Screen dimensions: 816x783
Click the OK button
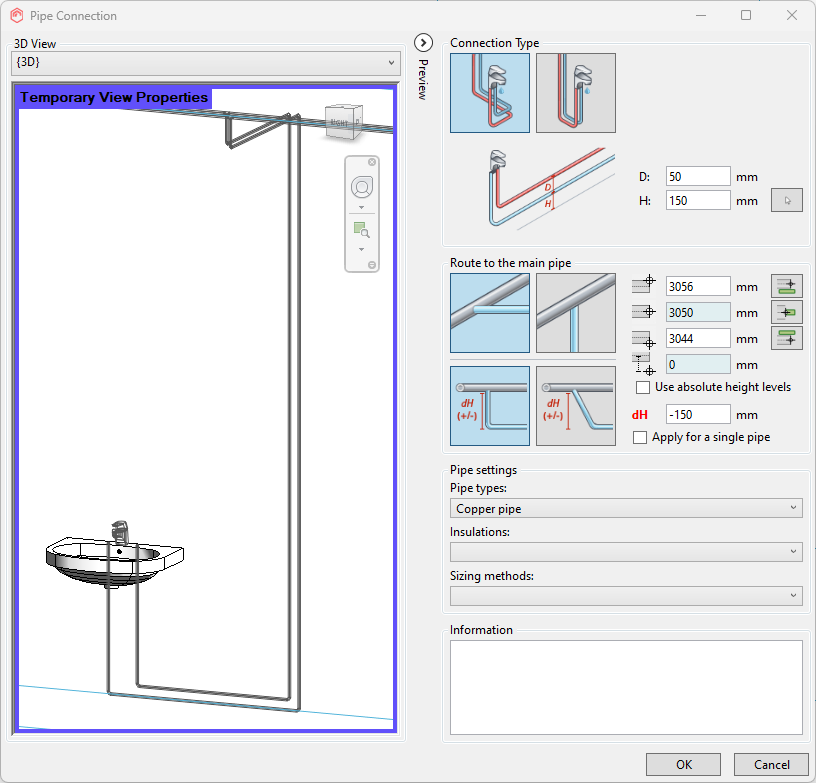tap(683, 764)
